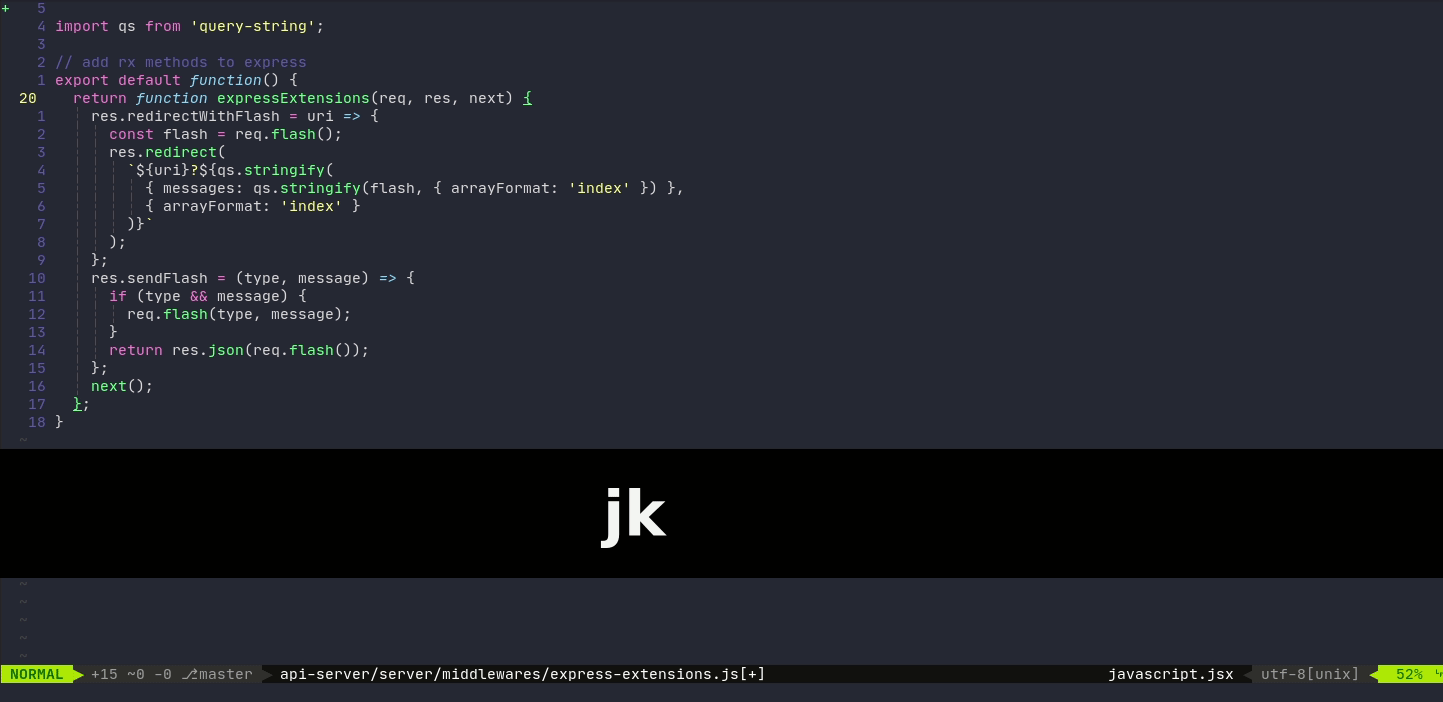Viewport: 1443px width, 702px height.
Task: Click 'redirectWithFlash' in the code
Action: pyautogui.click(x=203, y=116)
